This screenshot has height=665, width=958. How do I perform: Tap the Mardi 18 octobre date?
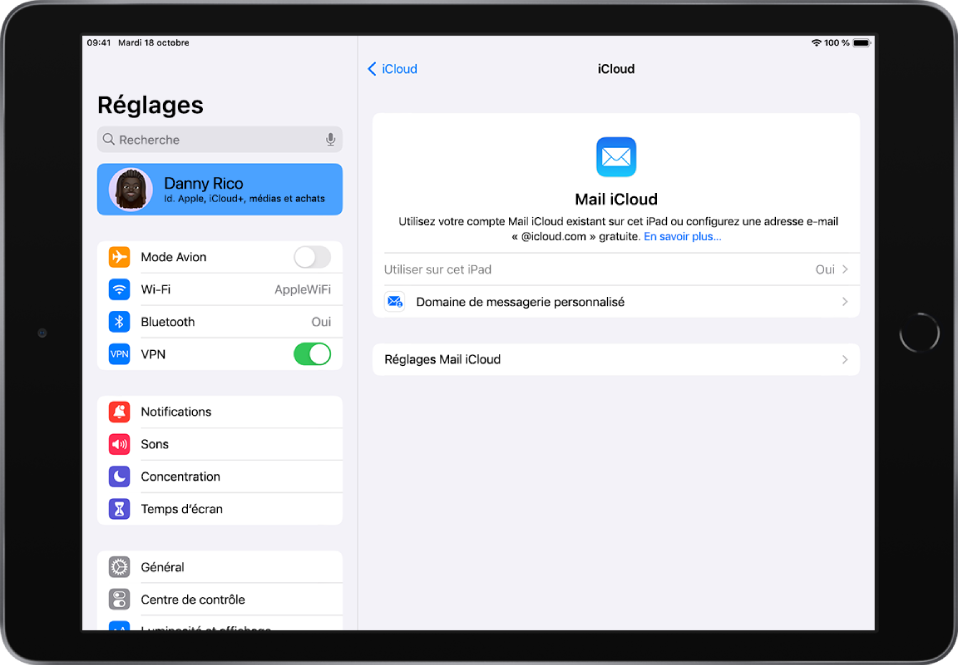(153, 43)
